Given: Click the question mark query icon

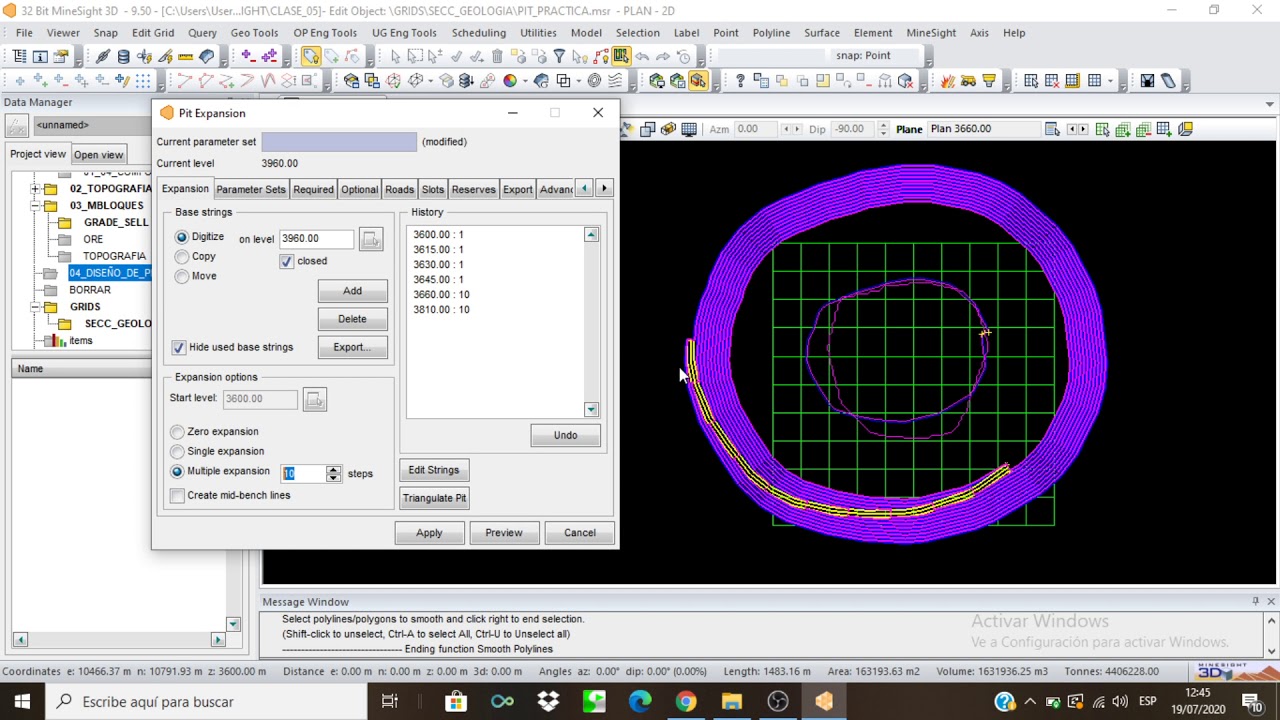Looking at the screenshot, I should (x=740, y=80).
